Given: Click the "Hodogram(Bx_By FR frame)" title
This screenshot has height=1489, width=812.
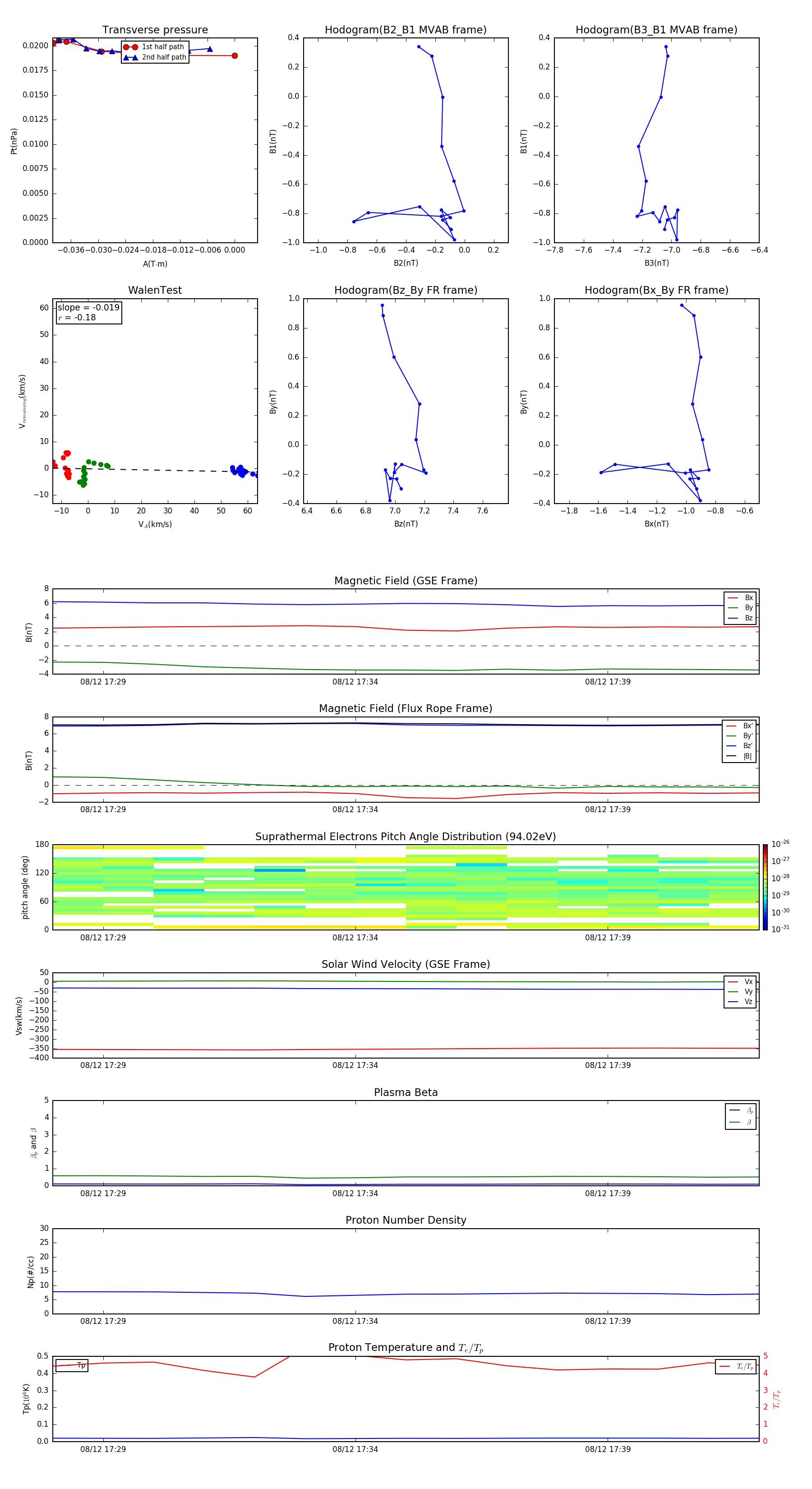Looking at the screenshot, I should [x=656, y=290].
